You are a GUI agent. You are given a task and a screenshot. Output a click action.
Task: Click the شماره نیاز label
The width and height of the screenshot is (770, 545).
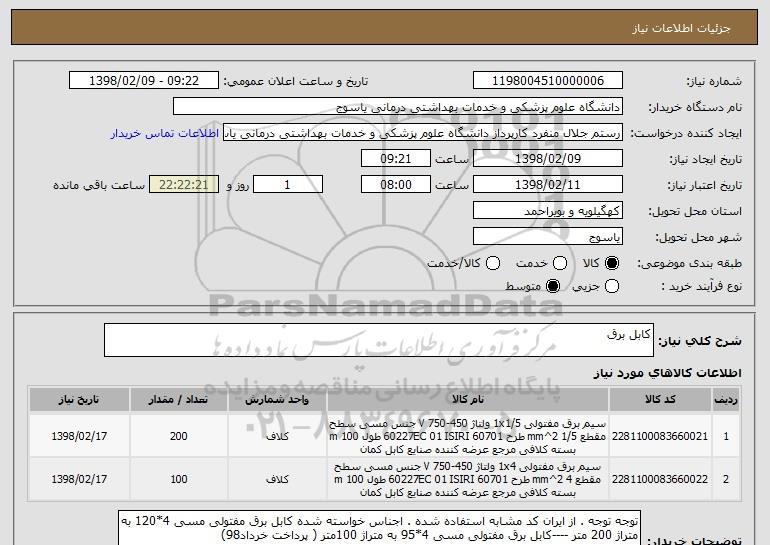714,81
